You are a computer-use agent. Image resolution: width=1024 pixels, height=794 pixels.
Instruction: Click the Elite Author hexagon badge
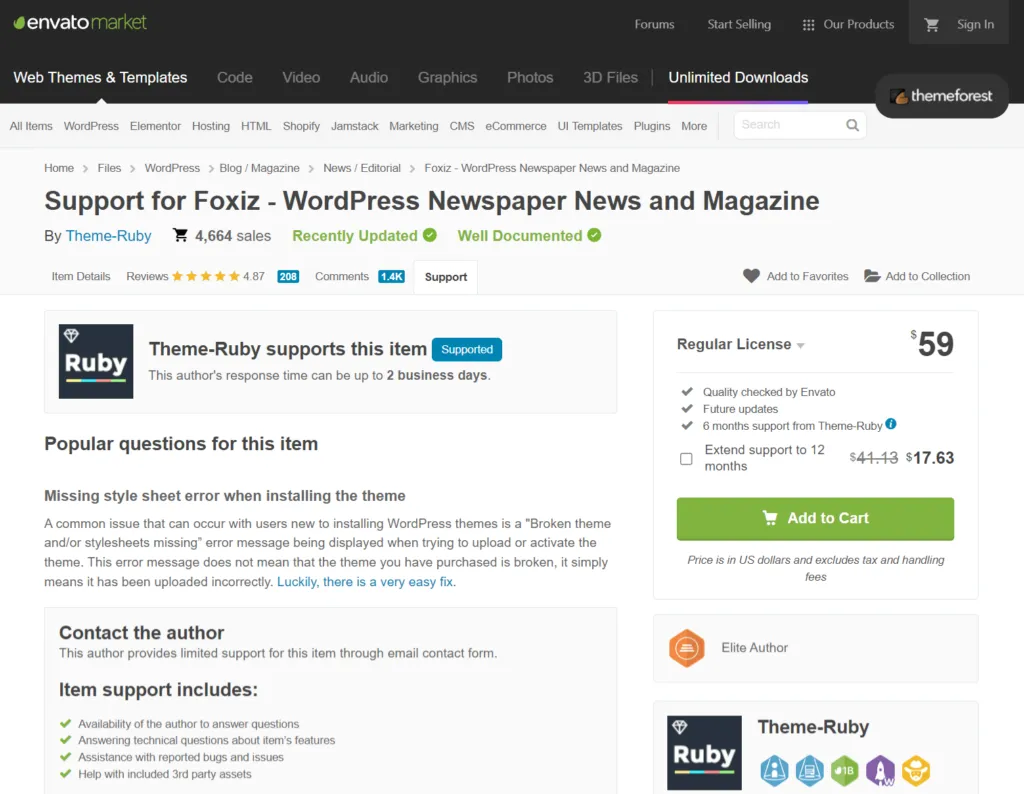(687, 648)
